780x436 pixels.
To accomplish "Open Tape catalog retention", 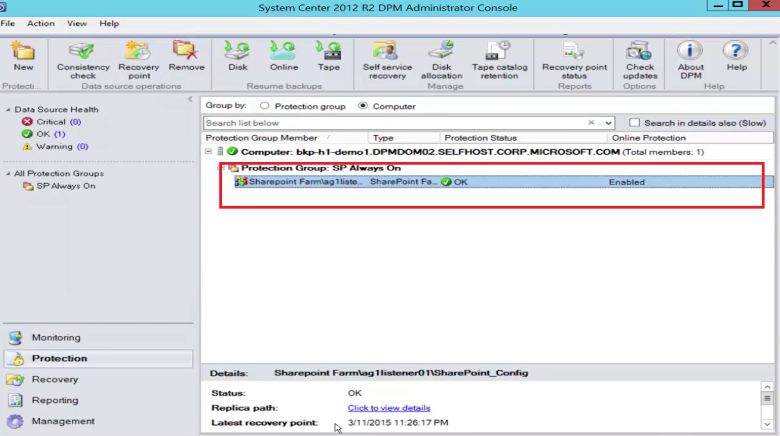I will (499, 61).
